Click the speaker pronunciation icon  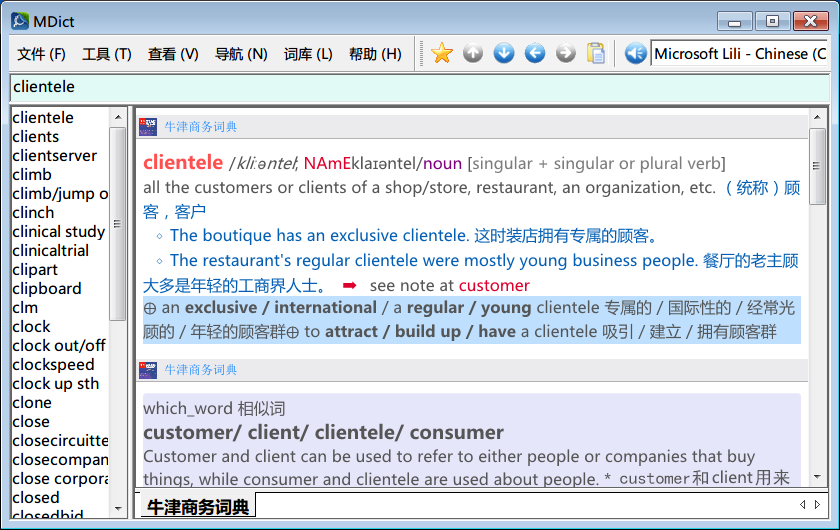pos(636,54)
